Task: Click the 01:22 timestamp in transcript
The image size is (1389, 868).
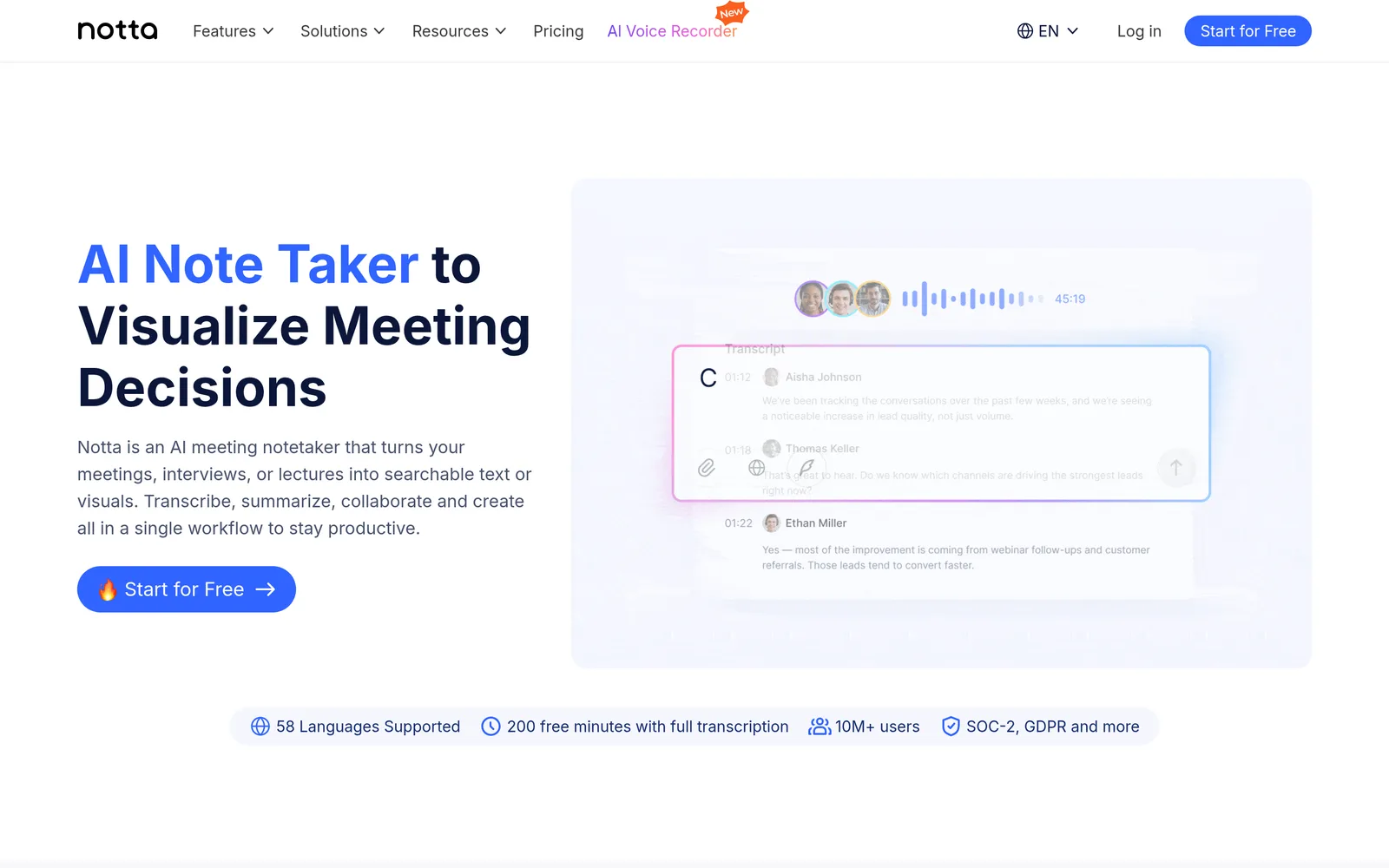Action: point(739,523)
